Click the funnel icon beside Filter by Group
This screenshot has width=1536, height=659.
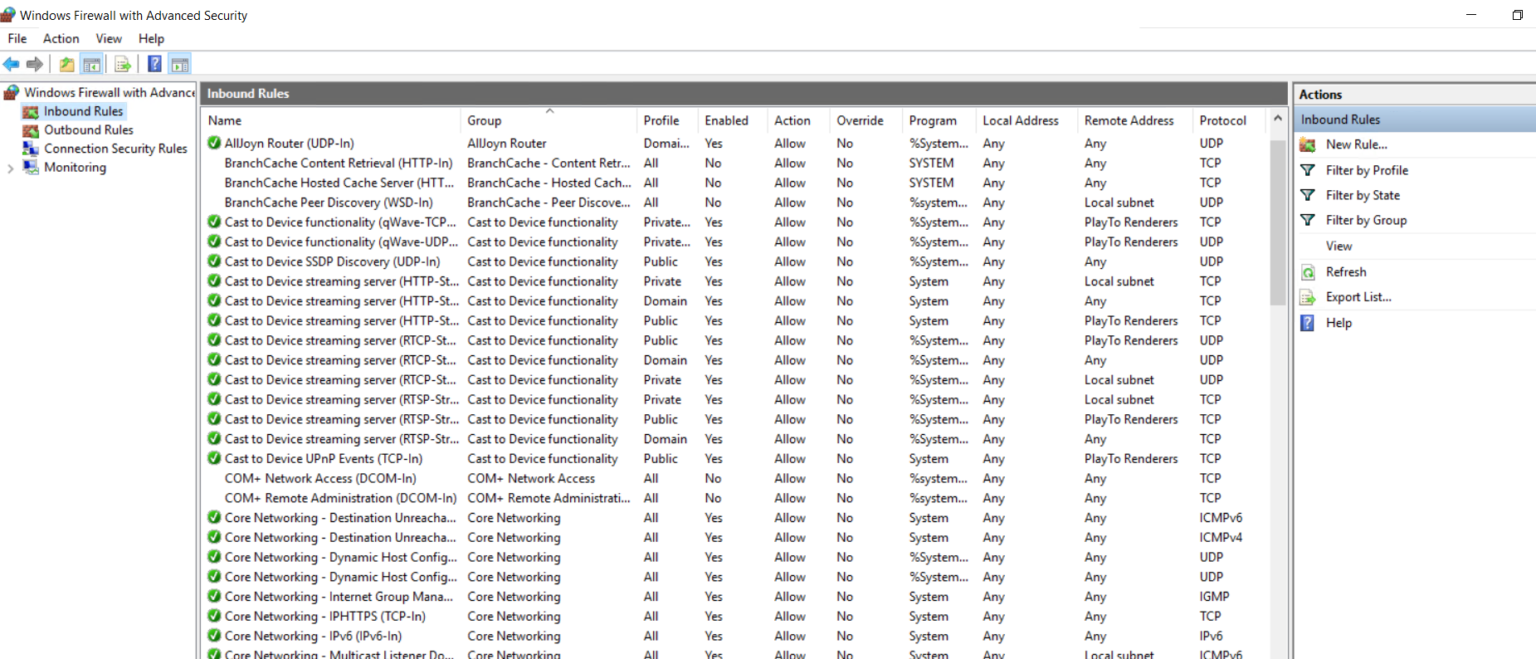tap(1308, 220)
